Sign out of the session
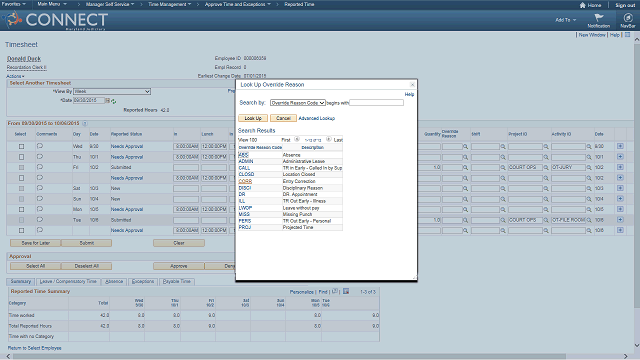The width and height of the screenshot is (640, 360). 625,5
